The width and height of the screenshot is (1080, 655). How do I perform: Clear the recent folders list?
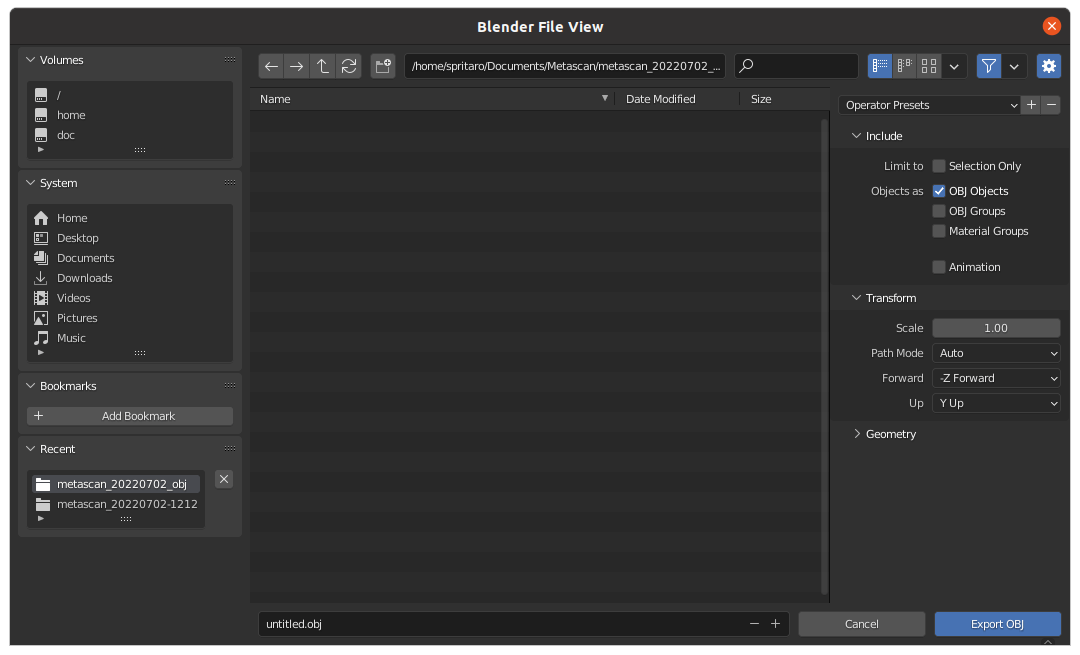point(224,479)
